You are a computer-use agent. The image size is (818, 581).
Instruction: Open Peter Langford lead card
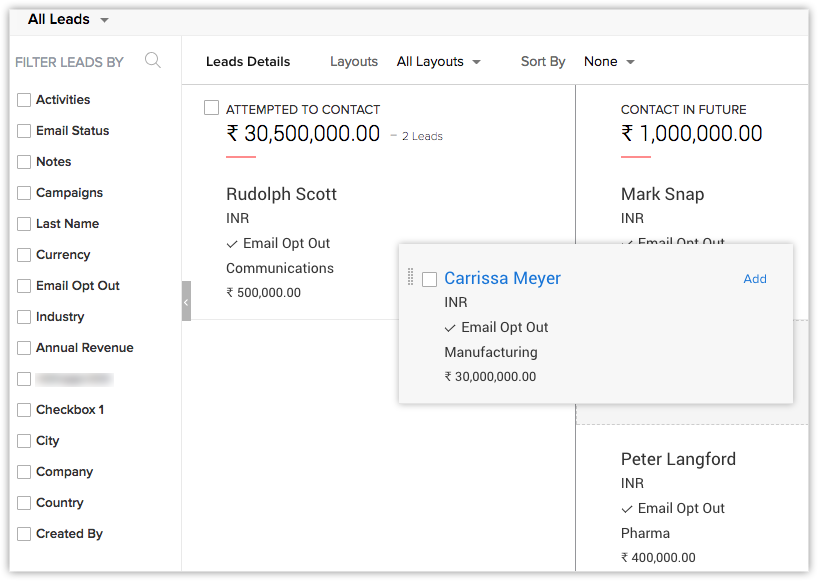coord(678,459)
